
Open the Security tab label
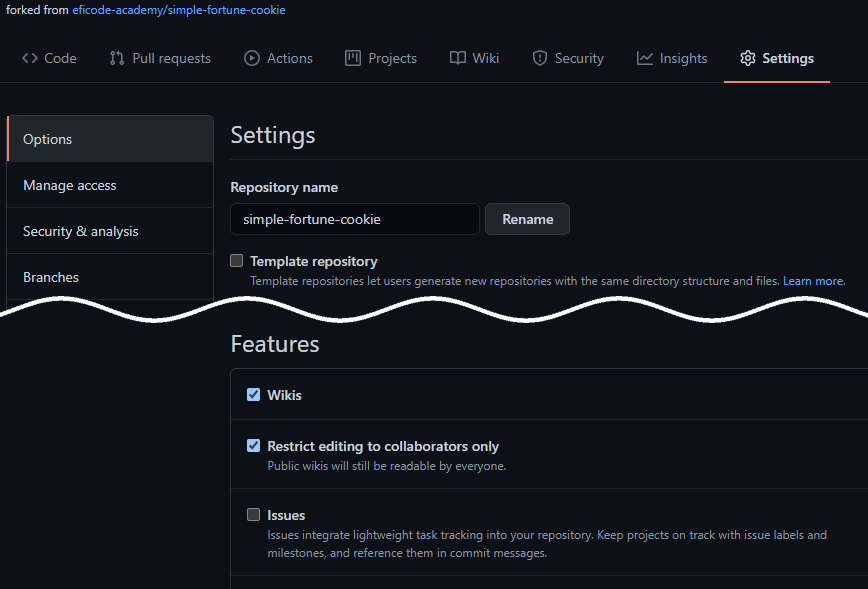pos(579,58)
